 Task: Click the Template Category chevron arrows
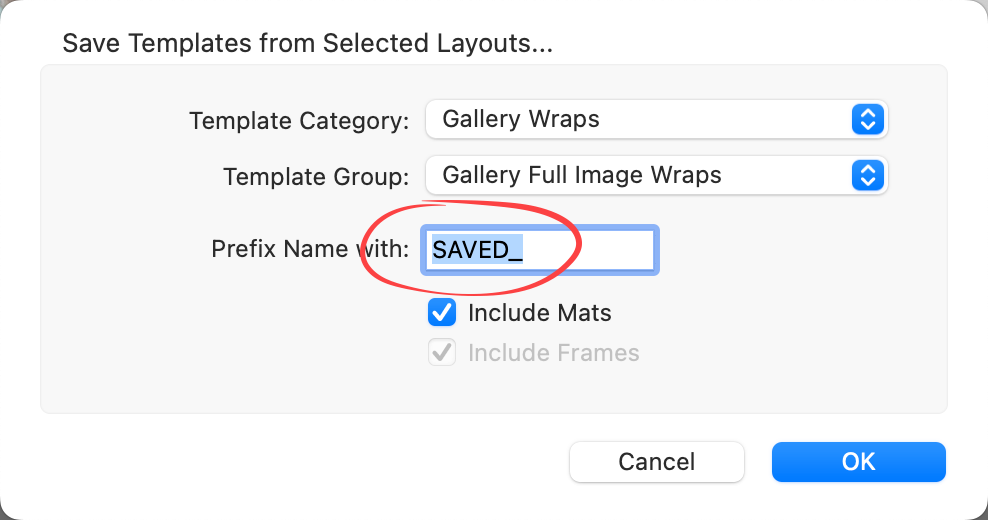click(868, 120)
